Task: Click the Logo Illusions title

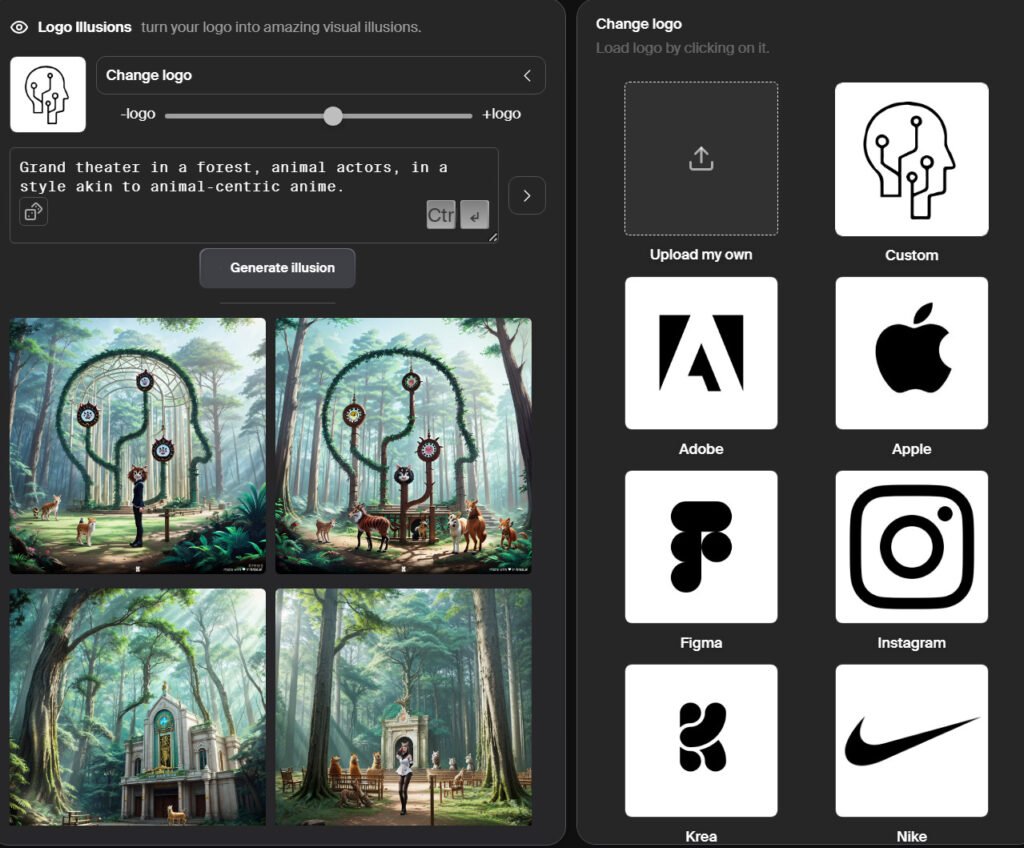Action: [x=84, y=27]
